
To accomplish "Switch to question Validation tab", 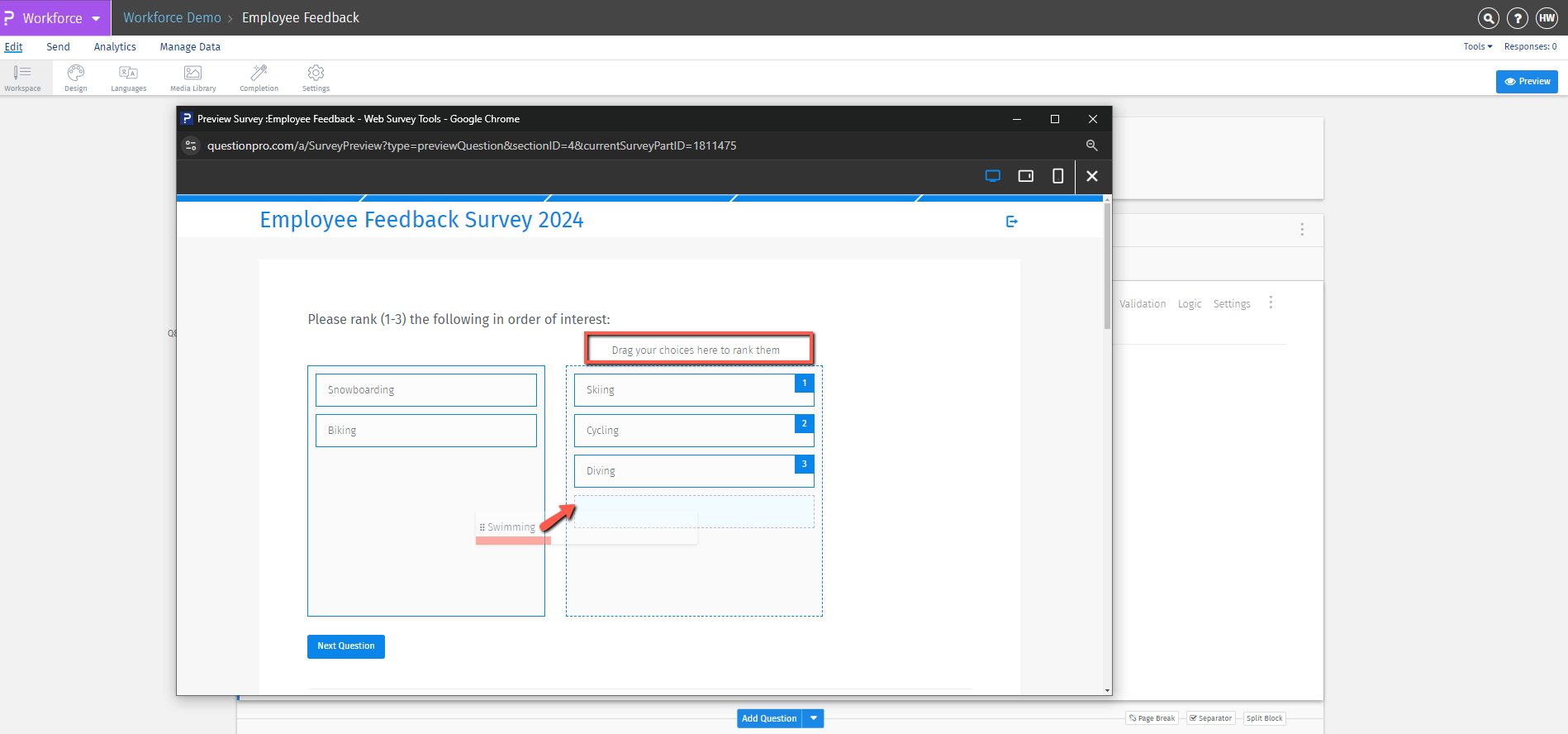I will [x=1143, y=304].
